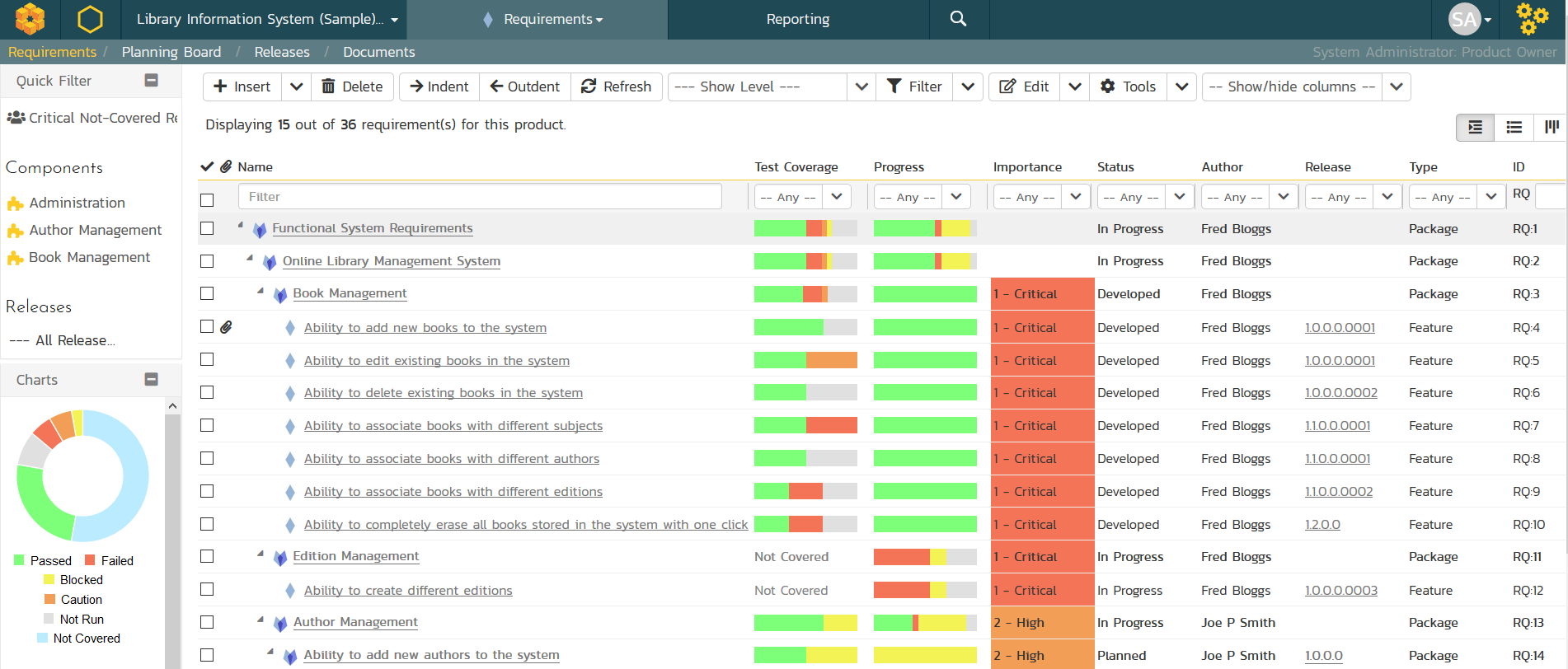Go to the Planning Board tab
The width and height of the screenshot is (1568, 669).
[x=171, y=52]
